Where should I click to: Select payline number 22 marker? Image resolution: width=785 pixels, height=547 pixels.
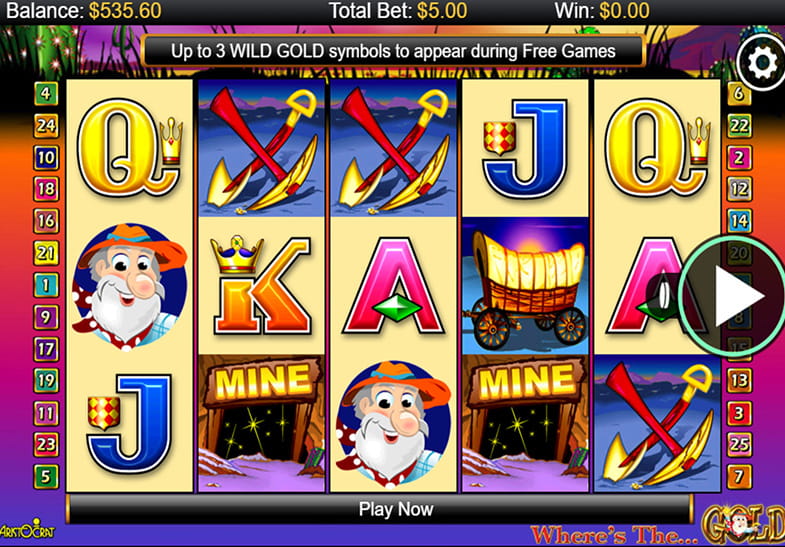[739, 125]
